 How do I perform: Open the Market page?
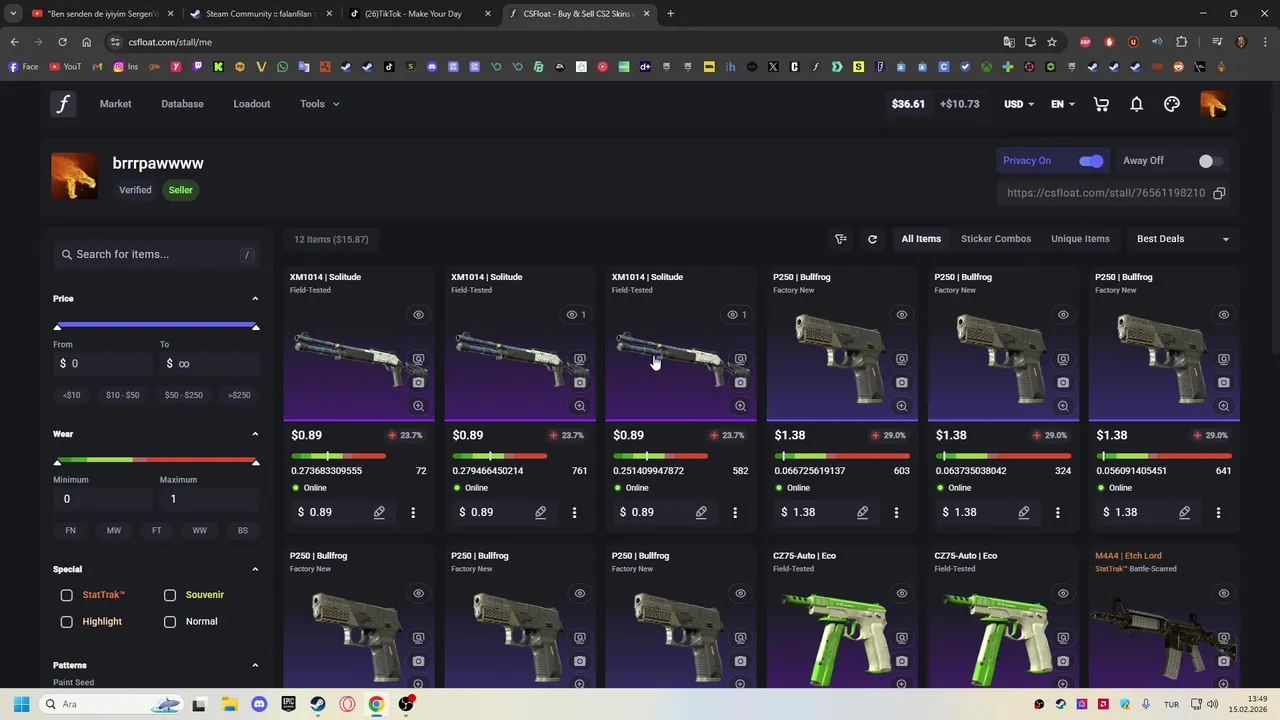115,104
